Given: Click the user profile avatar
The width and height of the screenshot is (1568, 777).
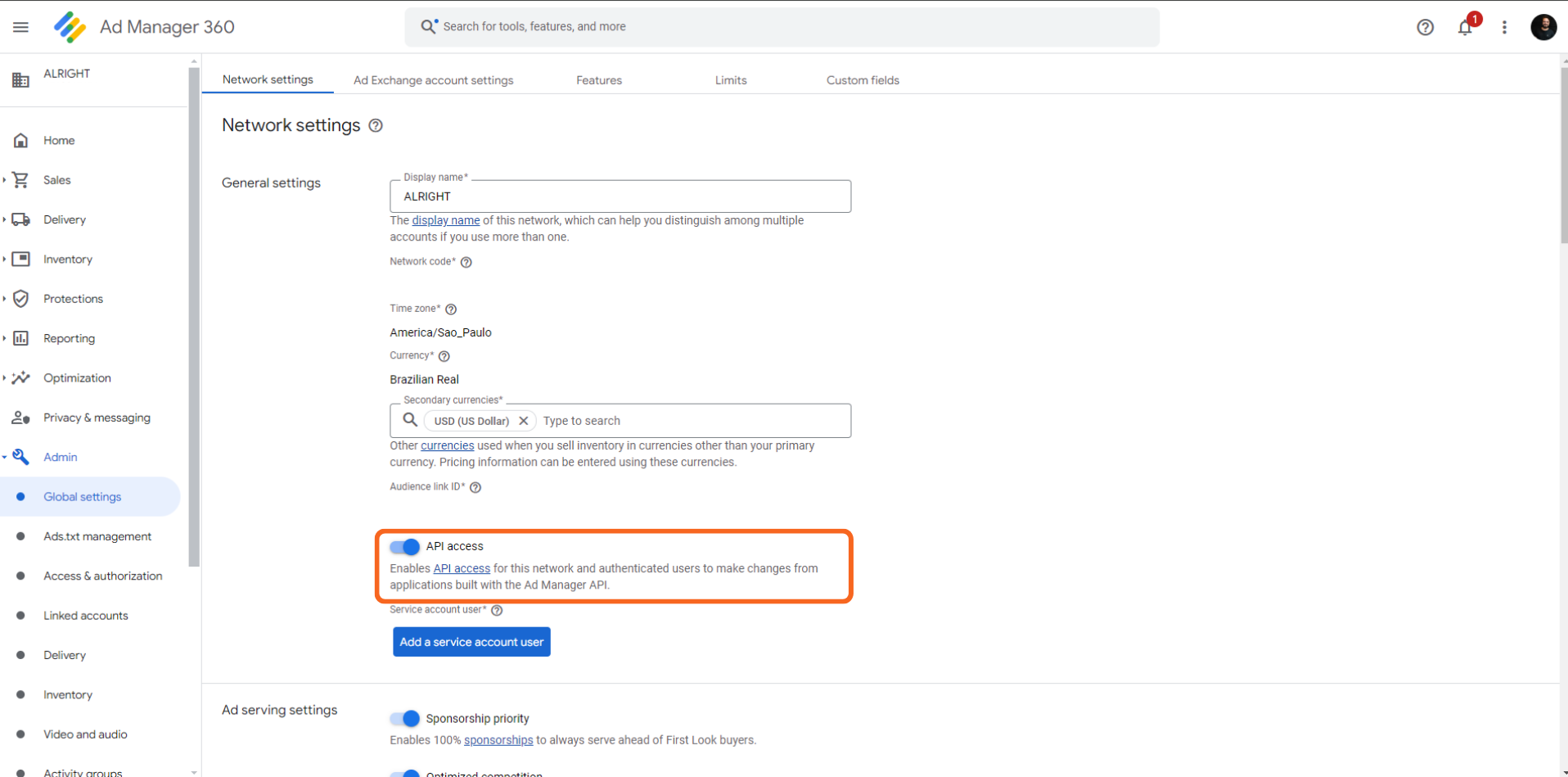Looking at the screenshot, I should [x=1543, y=27].
